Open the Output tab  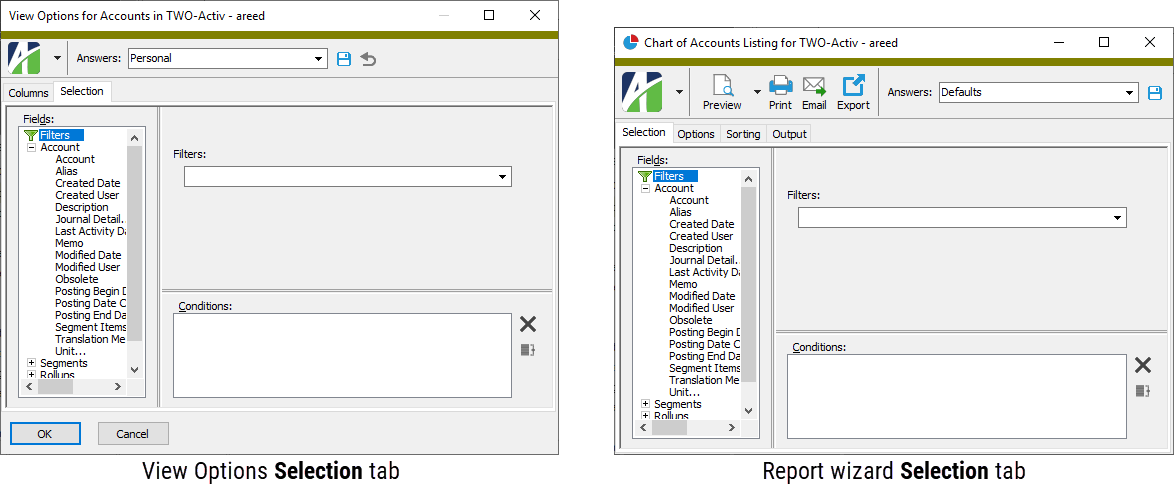click(x=789, y=134)
